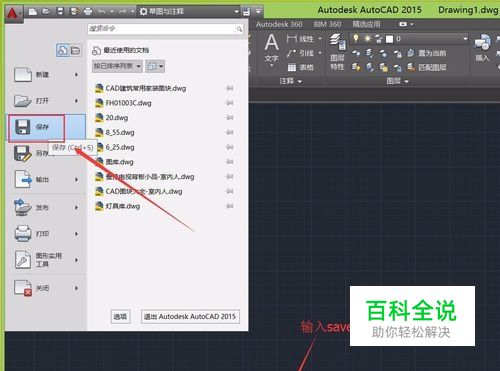Toggle the padlock lock state for layer 0

point(379,39)
